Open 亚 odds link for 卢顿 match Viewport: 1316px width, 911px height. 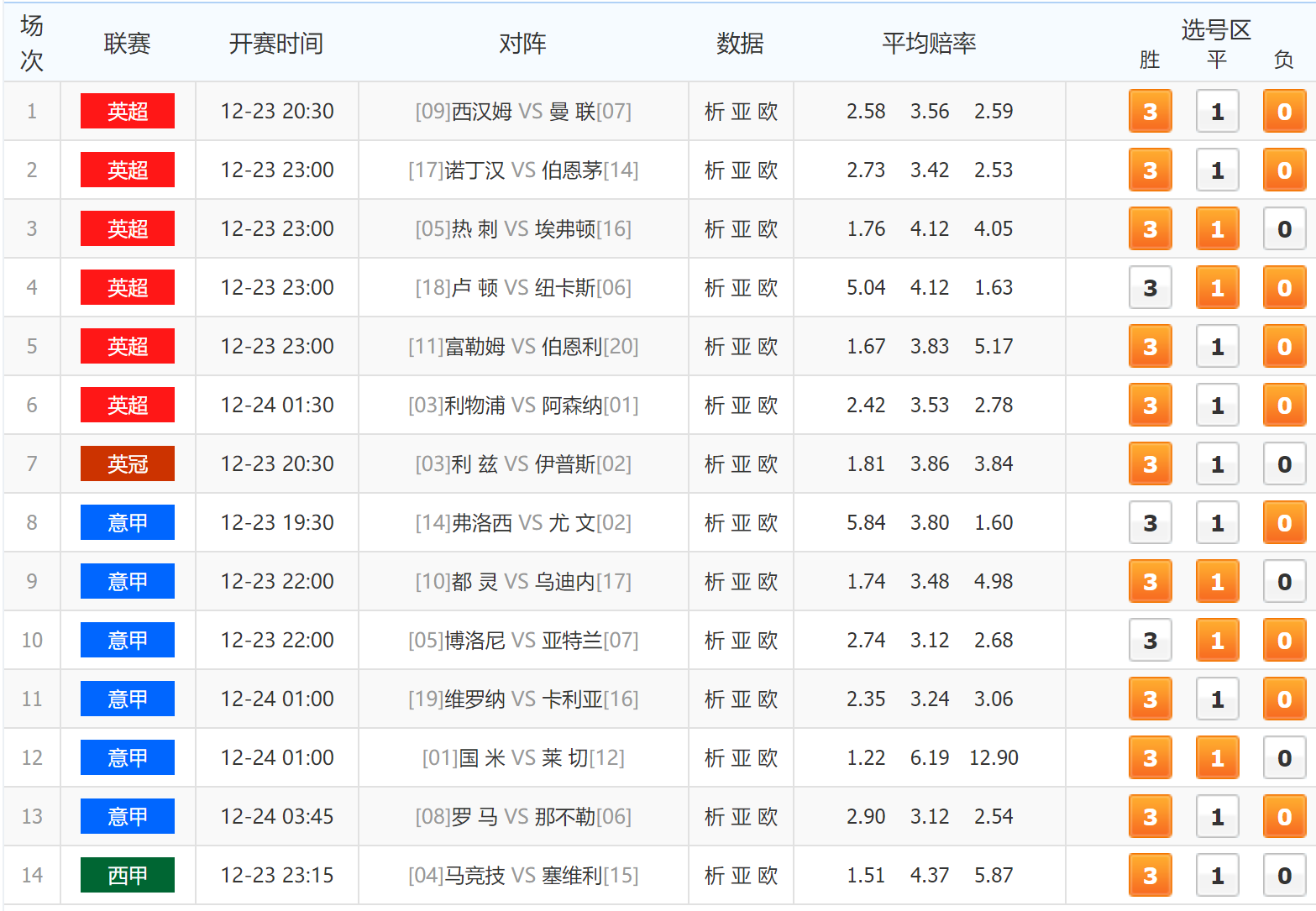[741, 288]
